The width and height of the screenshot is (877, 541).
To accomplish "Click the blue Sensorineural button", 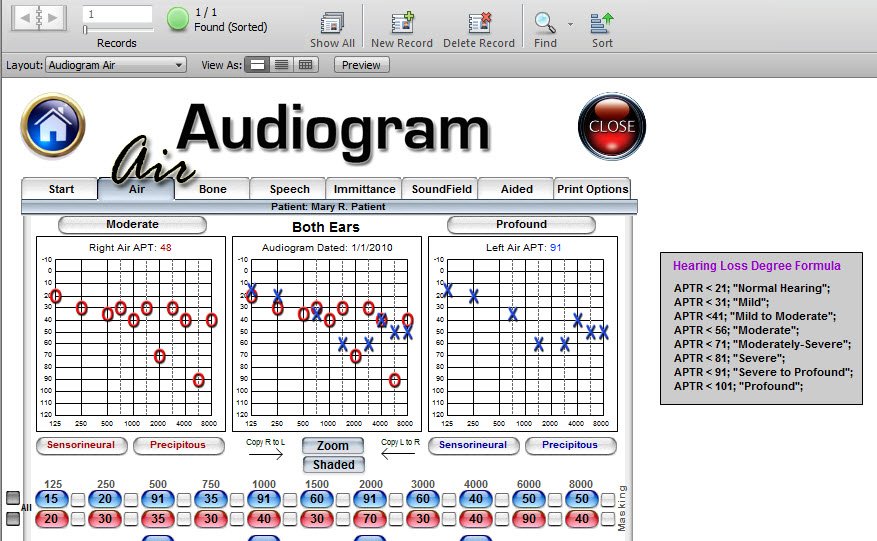I will coord(473,445).
